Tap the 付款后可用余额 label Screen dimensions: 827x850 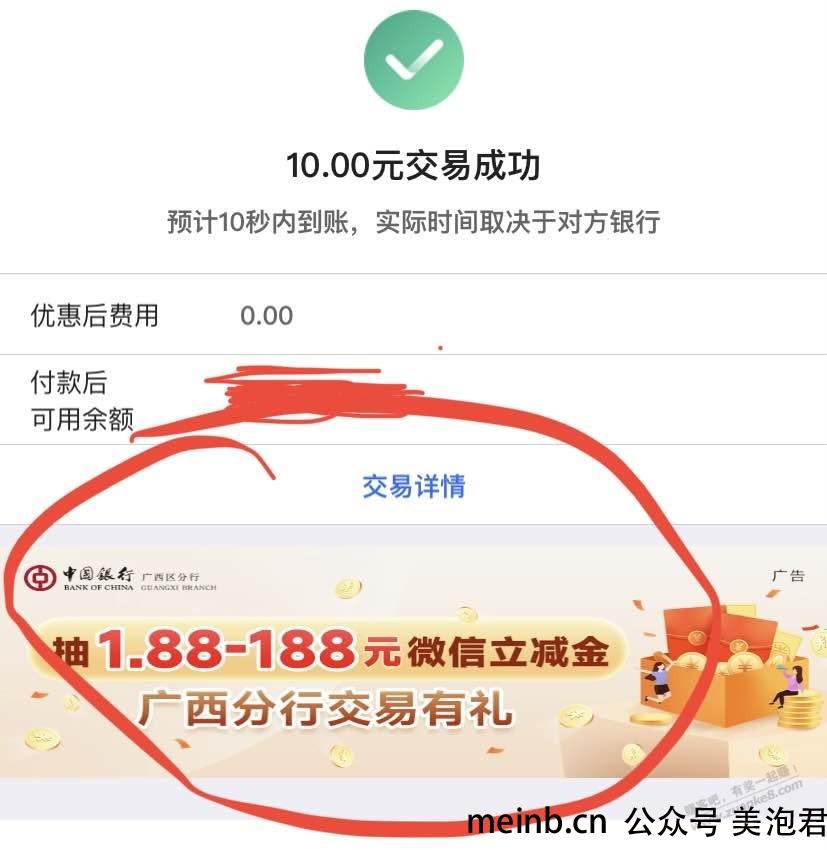point(82,401)
